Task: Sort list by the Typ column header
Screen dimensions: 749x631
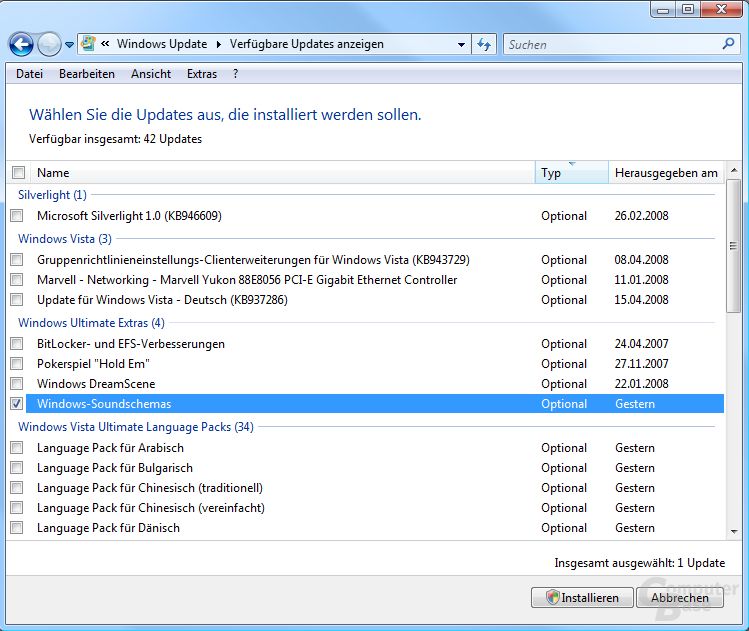Action: (572, 172)
